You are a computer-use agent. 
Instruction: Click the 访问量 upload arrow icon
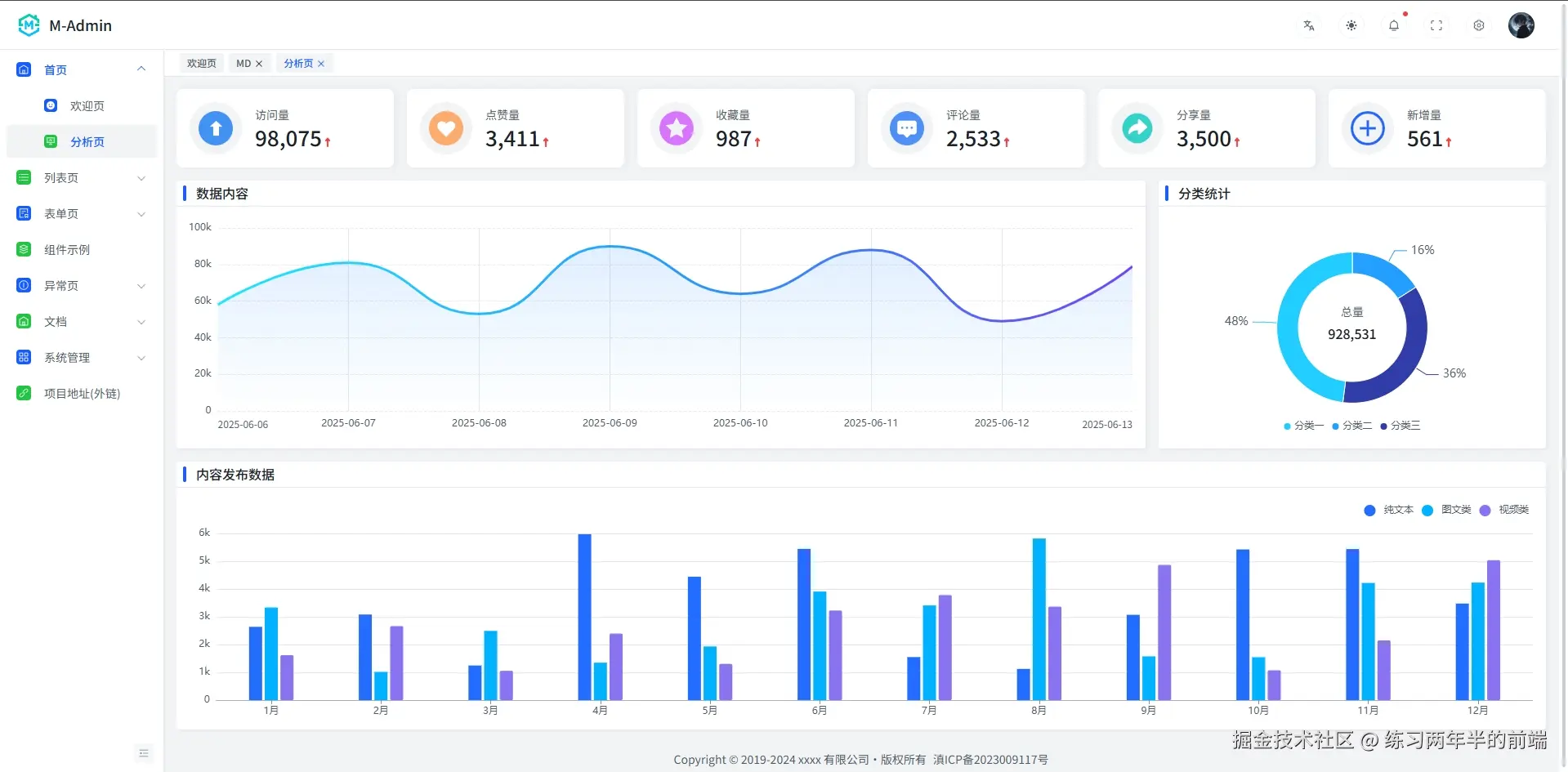click(x=216, y=128)
